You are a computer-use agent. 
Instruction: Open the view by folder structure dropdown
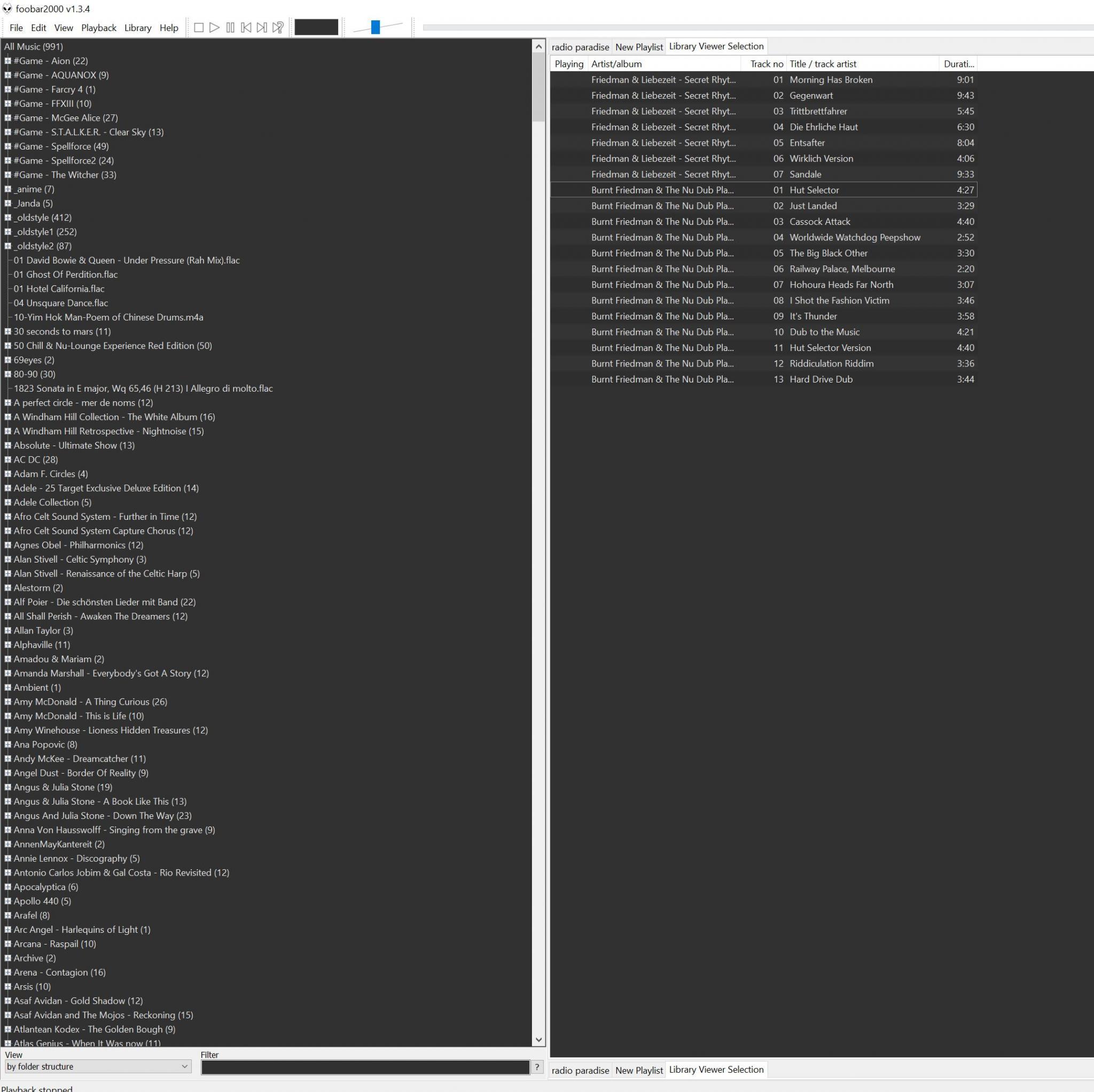pos(97,1066)
